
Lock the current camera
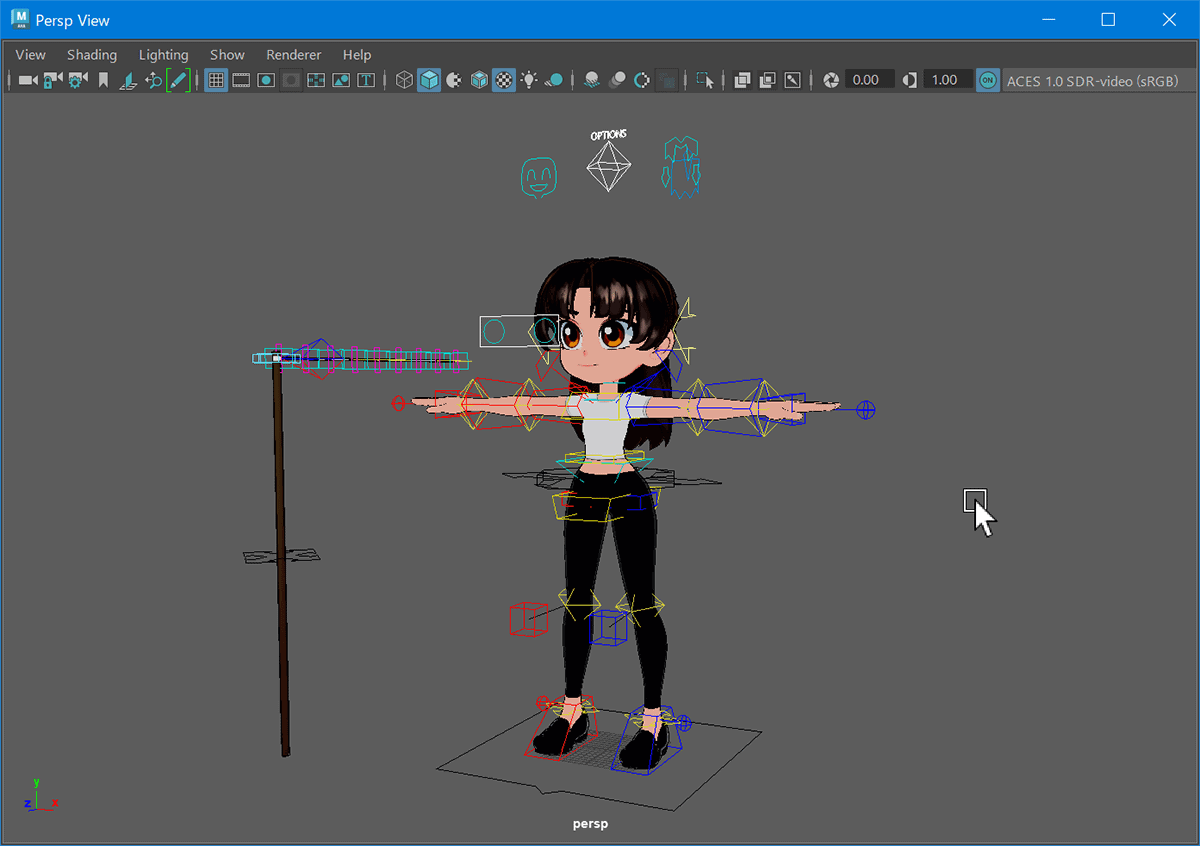(x=53, y=80)
